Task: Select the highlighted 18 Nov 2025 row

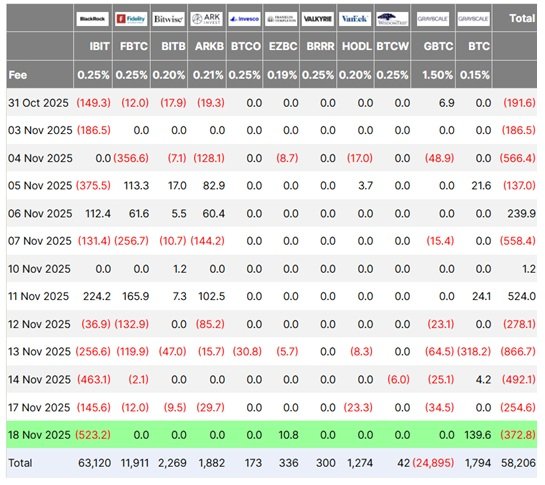Action: (x=272, y=435)
